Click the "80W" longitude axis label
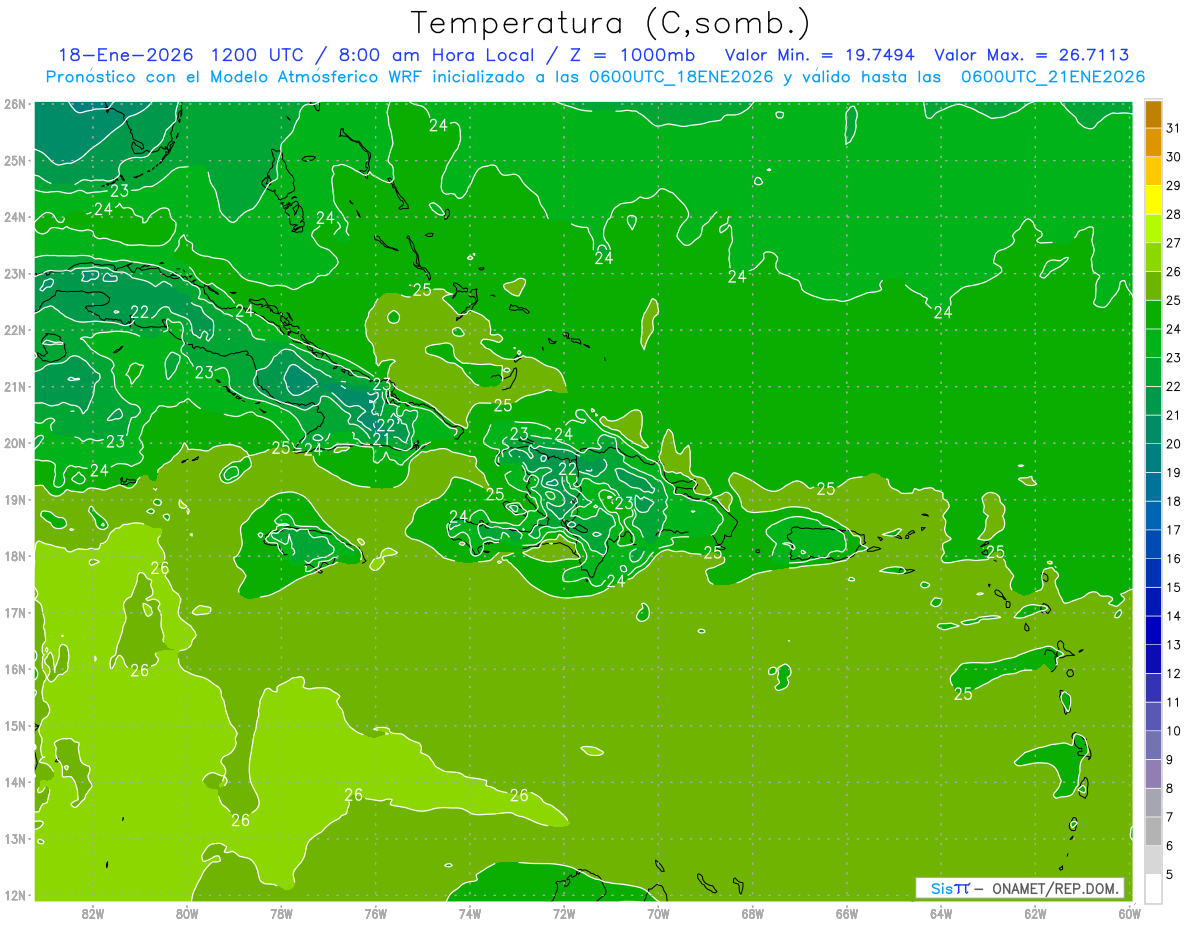Image resolution: width=1200 pixels, height=927 pixels. tap(186, 912)
